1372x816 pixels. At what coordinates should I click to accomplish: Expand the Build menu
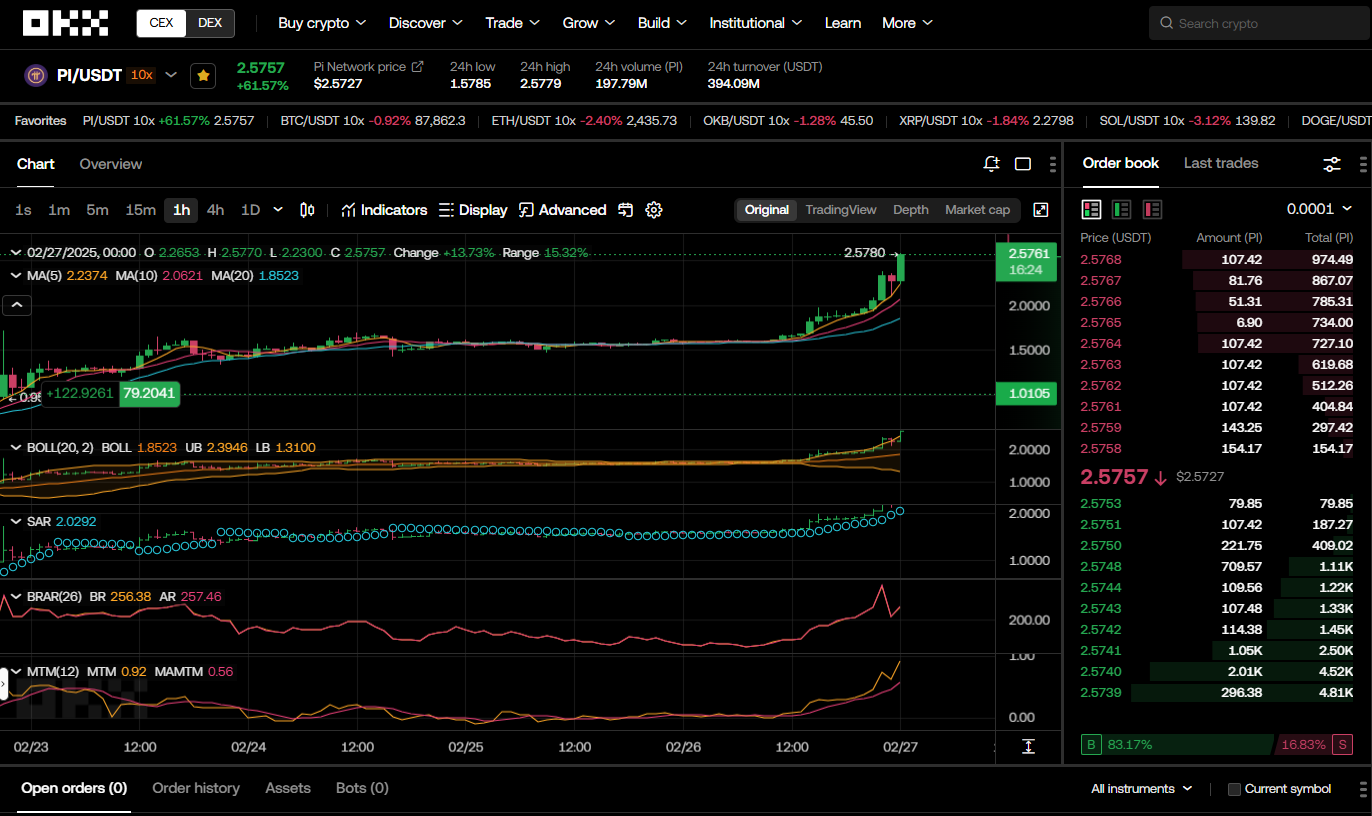click(663, 23)
